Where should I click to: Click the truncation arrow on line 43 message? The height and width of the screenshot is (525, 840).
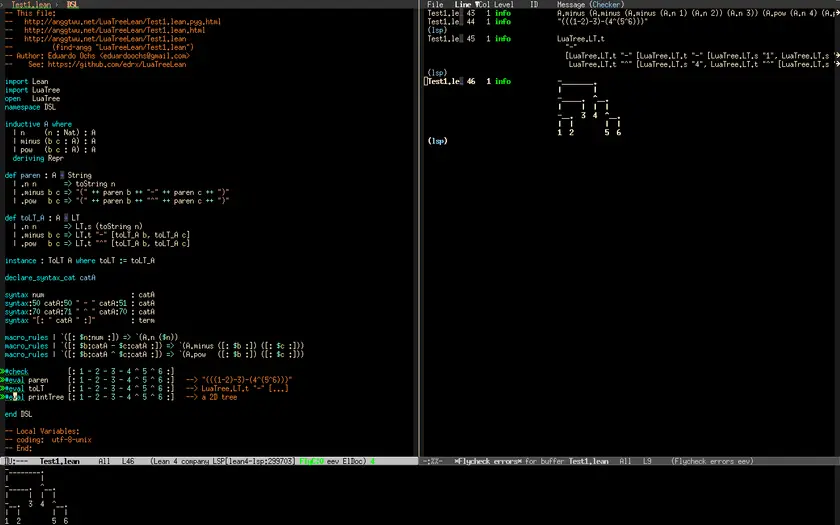tap(835, 13)
